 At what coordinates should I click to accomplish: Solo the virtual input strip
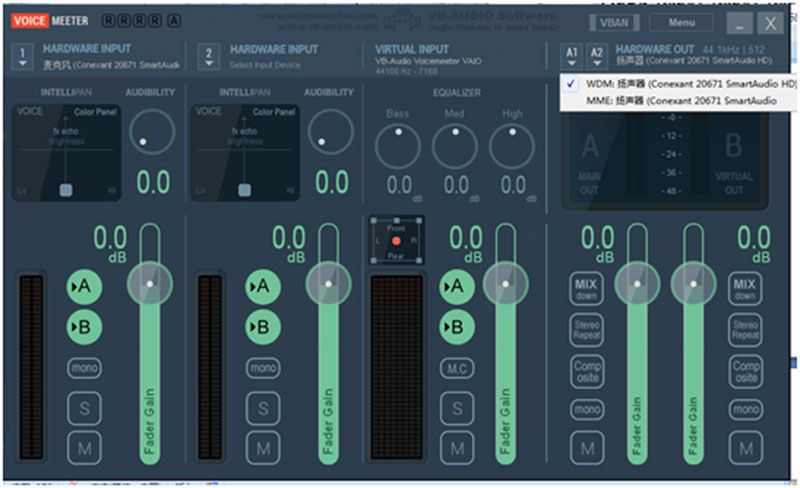[457, 408]
